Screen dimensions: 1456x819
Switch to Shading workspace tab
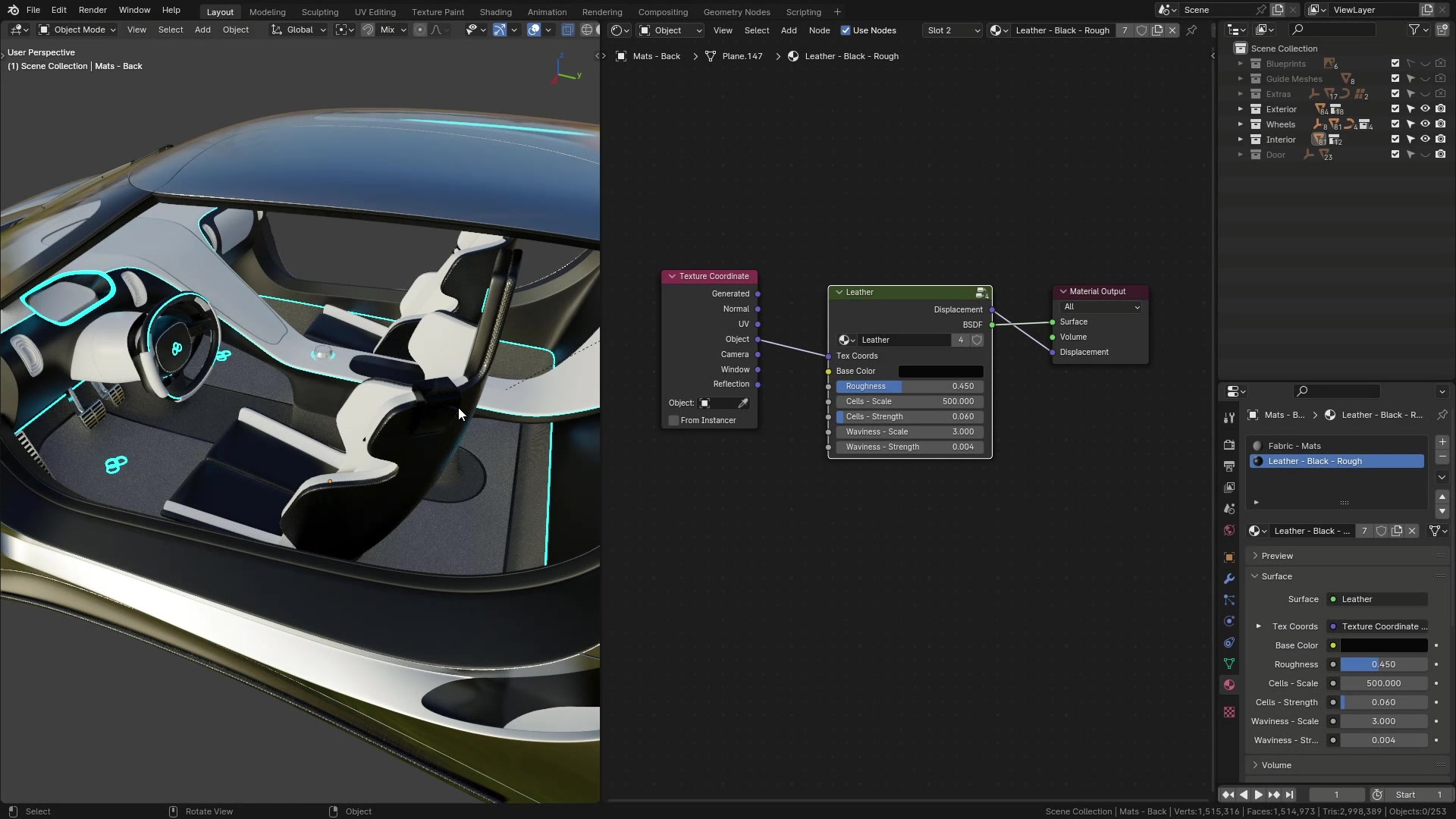pos(495,12)
